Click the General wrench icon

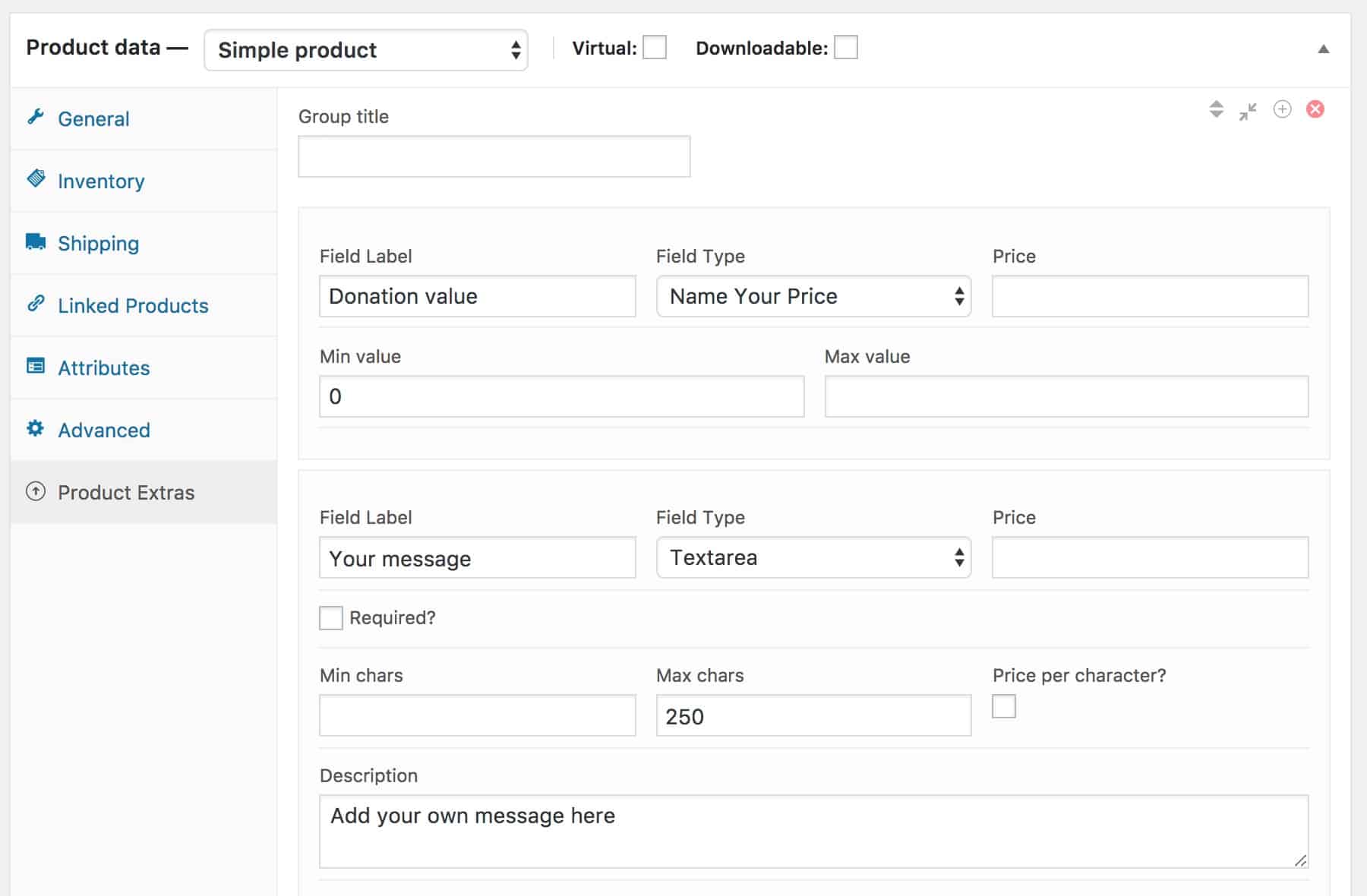pyautogui.click(x=36, y=117)
